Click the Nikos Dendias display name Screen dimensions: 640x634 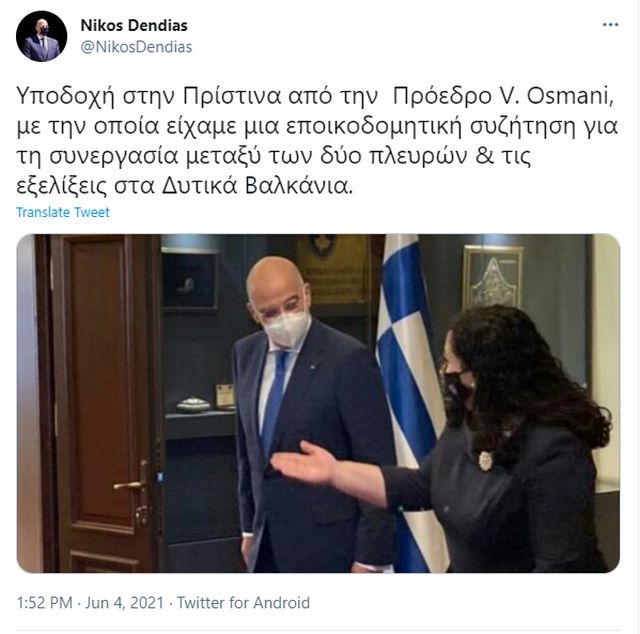tap(134, 25)
